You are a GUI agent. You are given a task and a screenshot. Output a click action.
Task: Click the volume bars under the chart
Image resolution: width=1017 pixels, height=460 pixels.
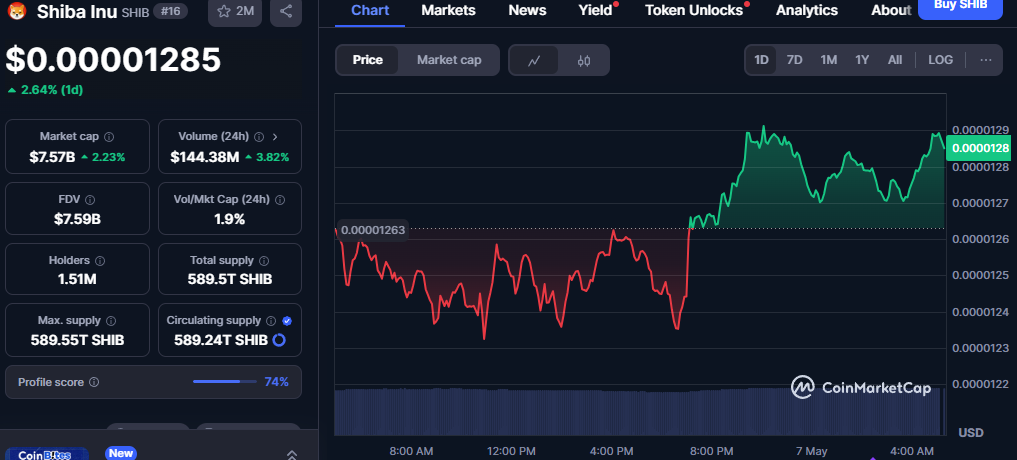click(x=639, y=411)
